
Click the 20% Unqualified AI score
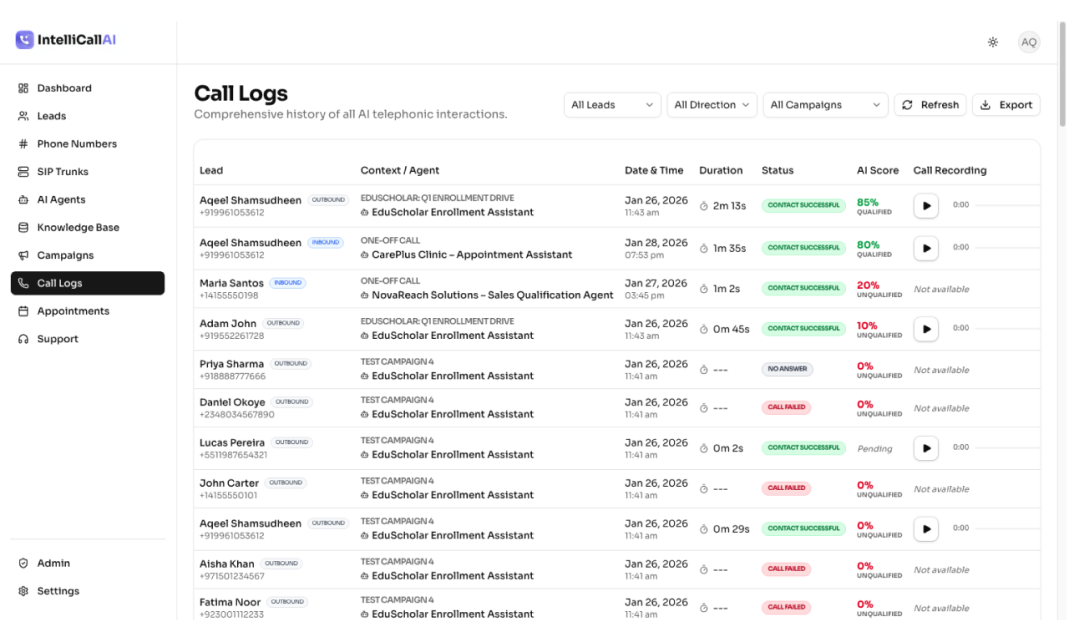point(879,290)
